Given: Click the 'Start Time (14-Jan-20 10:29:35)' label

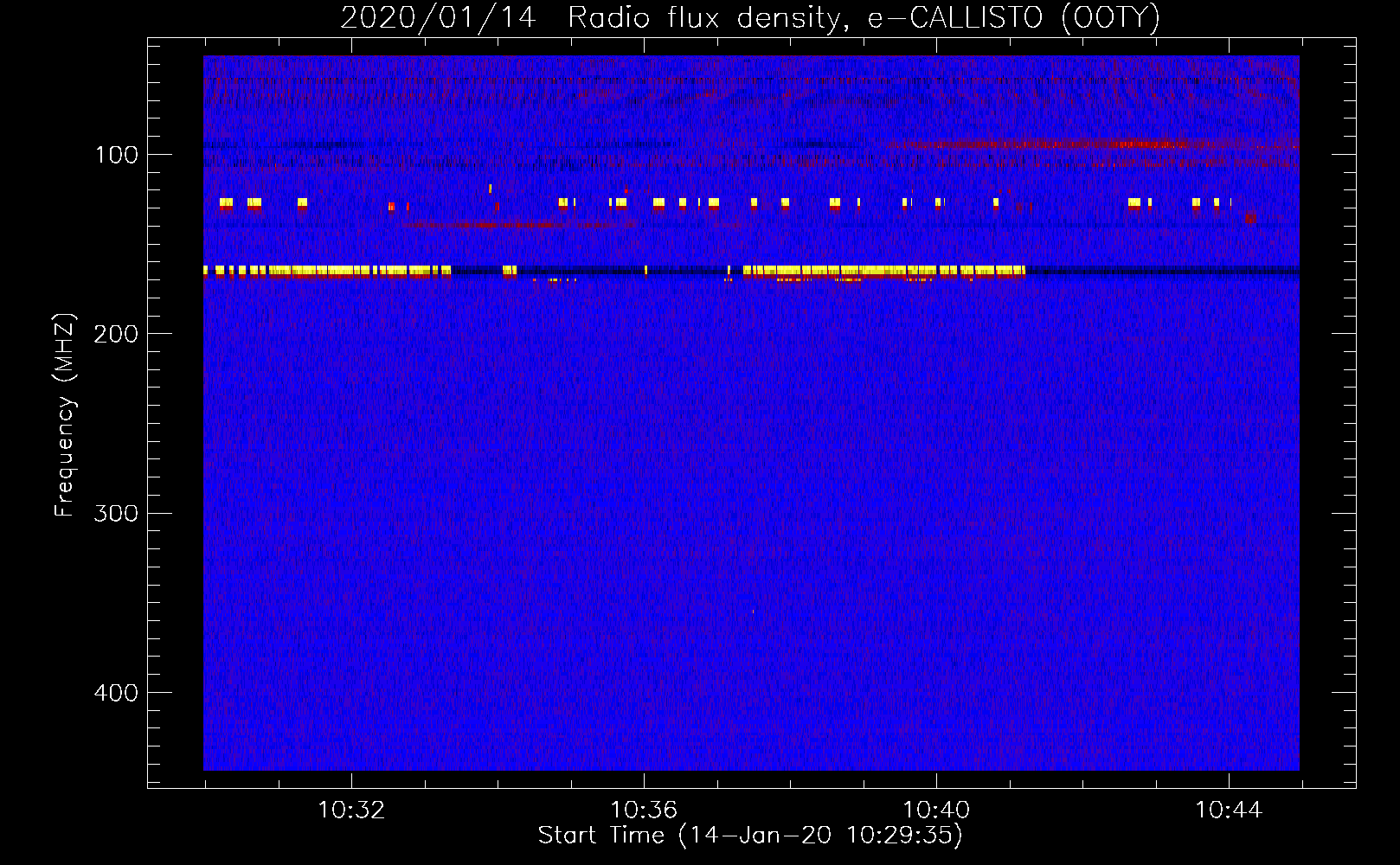Looking at the screenshot, I should (x=750, y=836).
